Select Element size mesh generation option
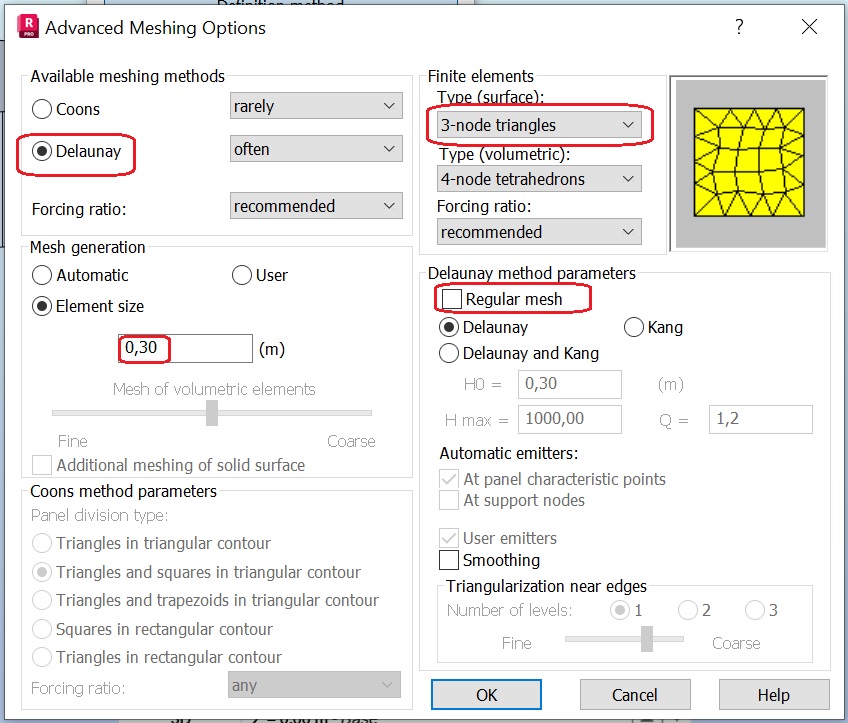 point(42,307)
